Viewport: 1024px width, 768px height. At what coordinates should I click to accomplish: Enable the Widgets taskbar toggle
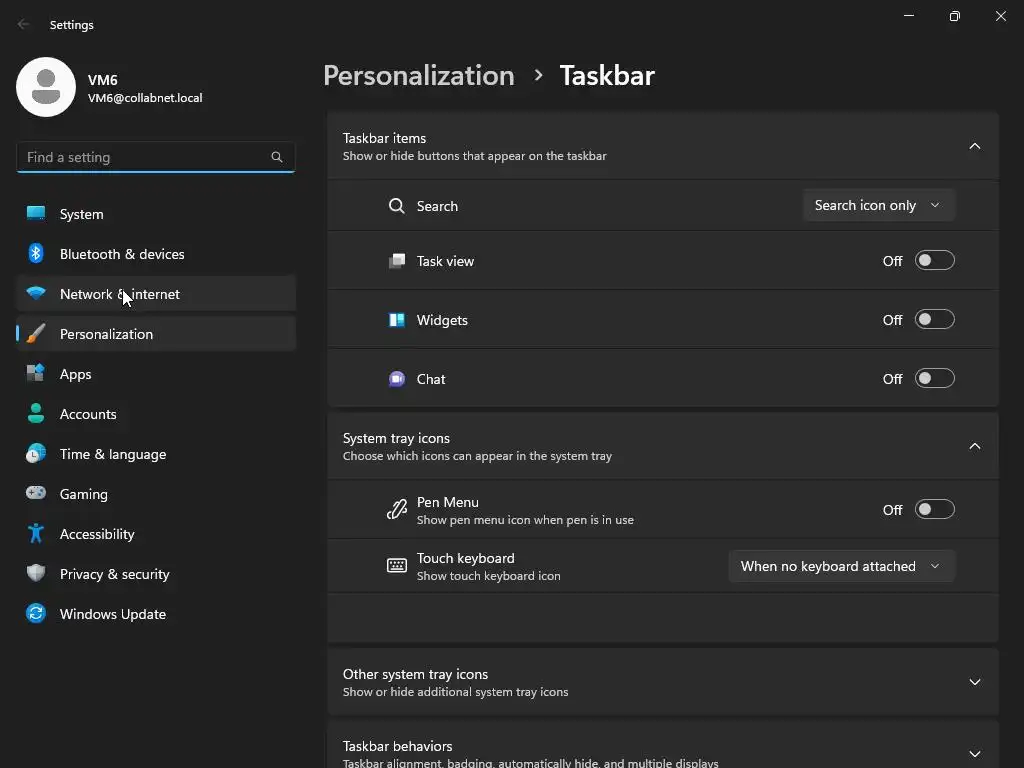(x=935, y=320)
